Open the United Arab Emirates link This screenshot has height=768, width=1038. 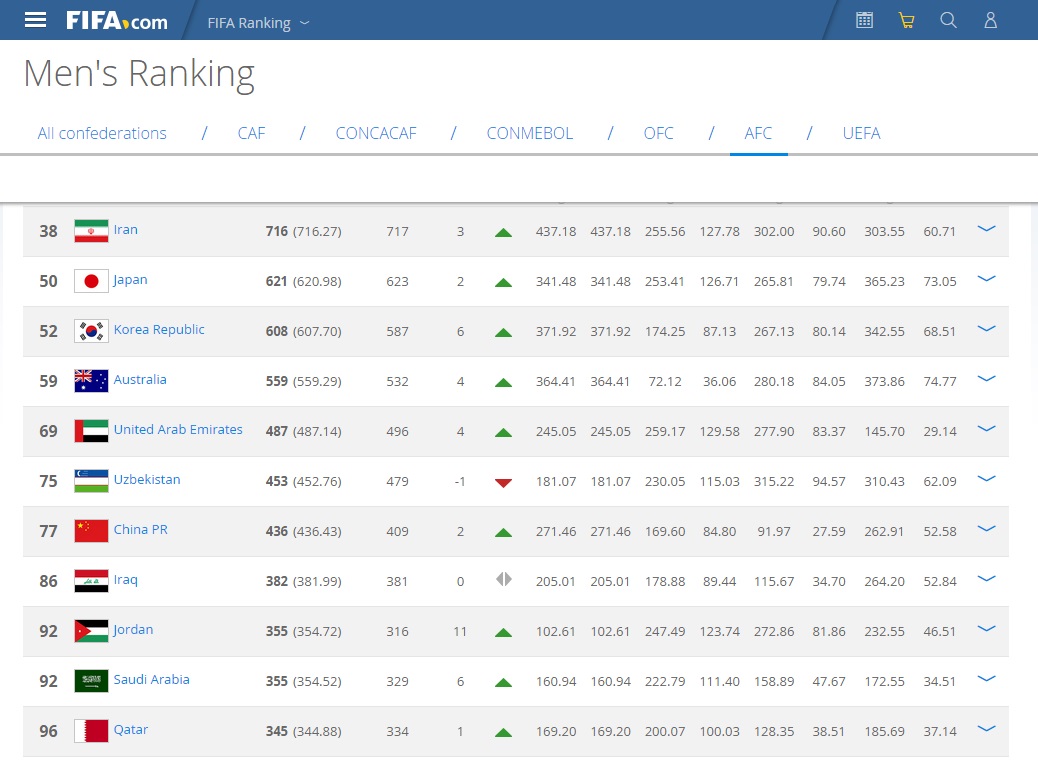pyautogui.click(x=178, y=430)
